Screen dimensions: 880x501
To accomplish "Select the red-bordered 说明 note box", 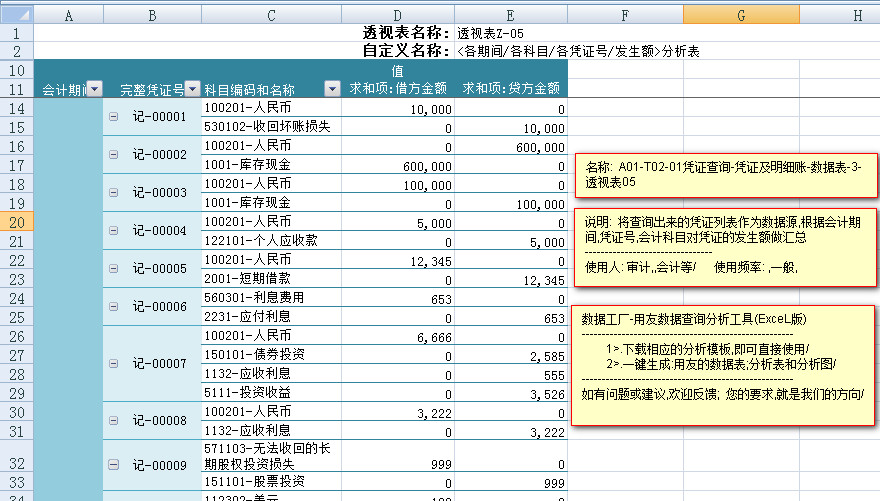I will click(723, 246).
